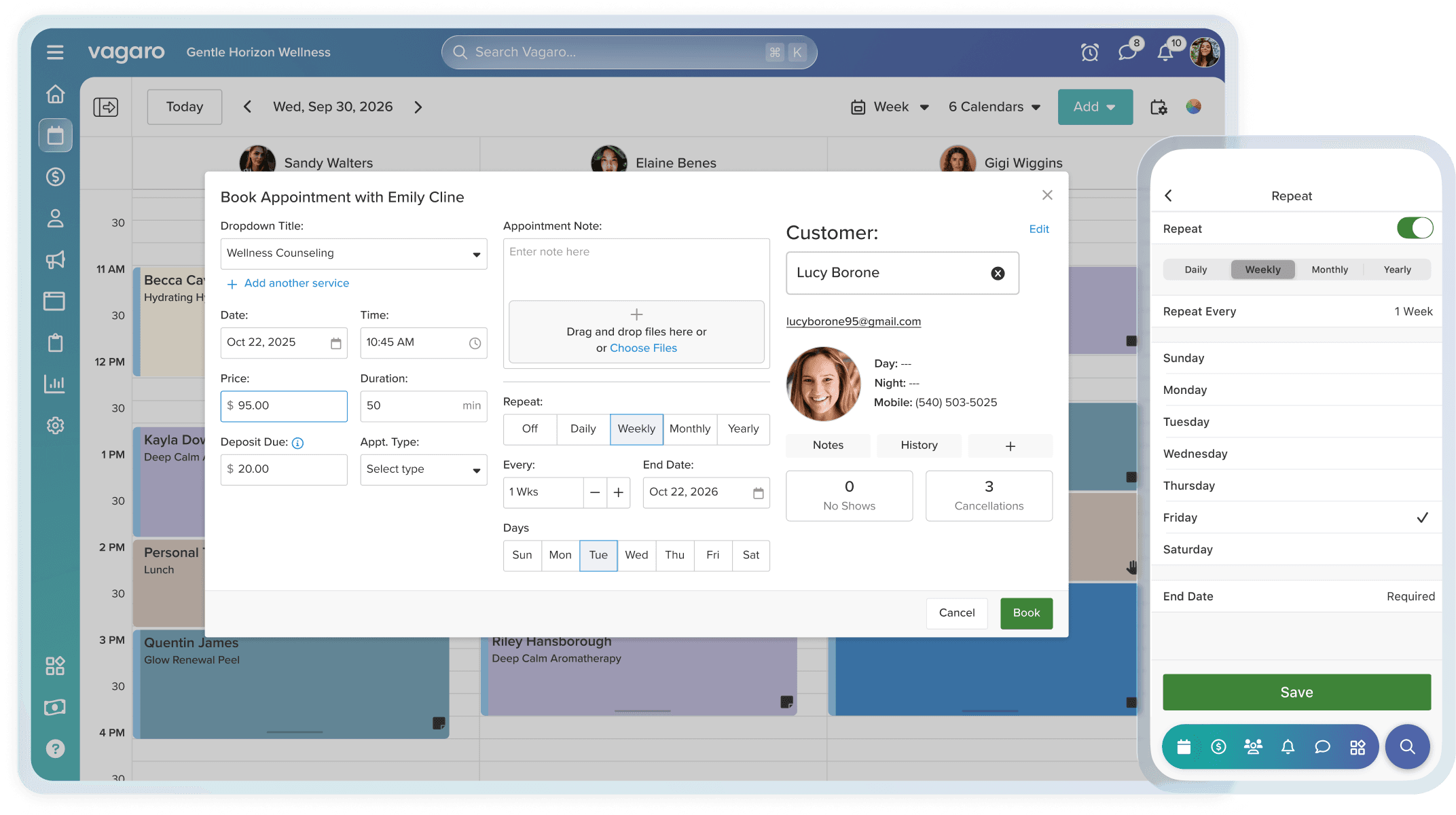Click the dollar checkout icon in sidebar
This screenshot has height=815, width=1456.
(55, 177)
